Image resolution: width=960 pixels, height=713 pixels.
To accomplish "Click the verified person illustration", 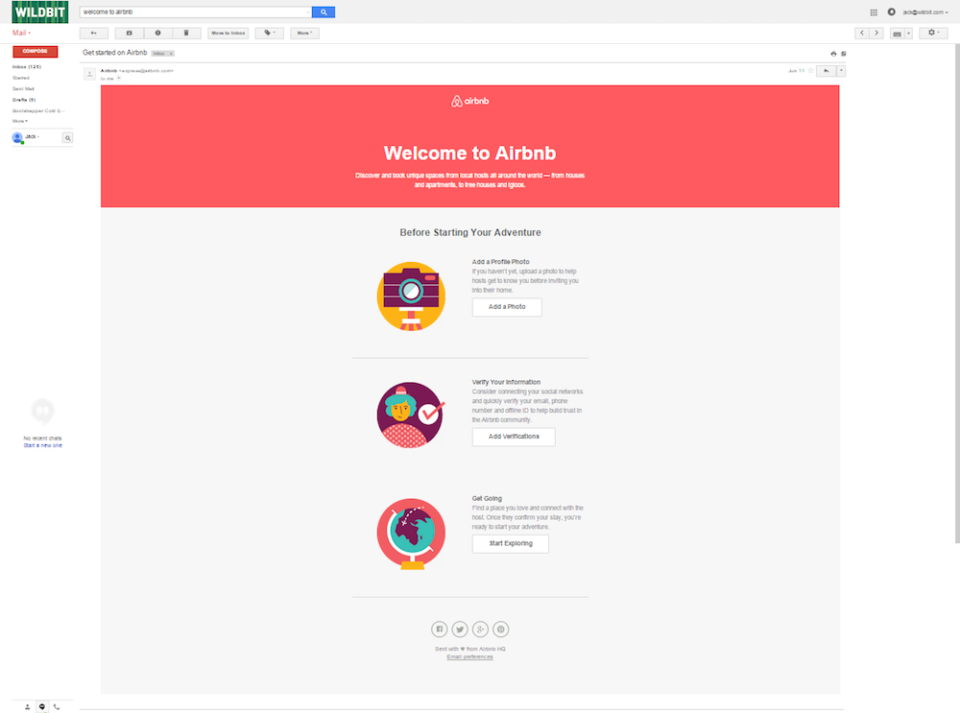I will click(411, 415).
